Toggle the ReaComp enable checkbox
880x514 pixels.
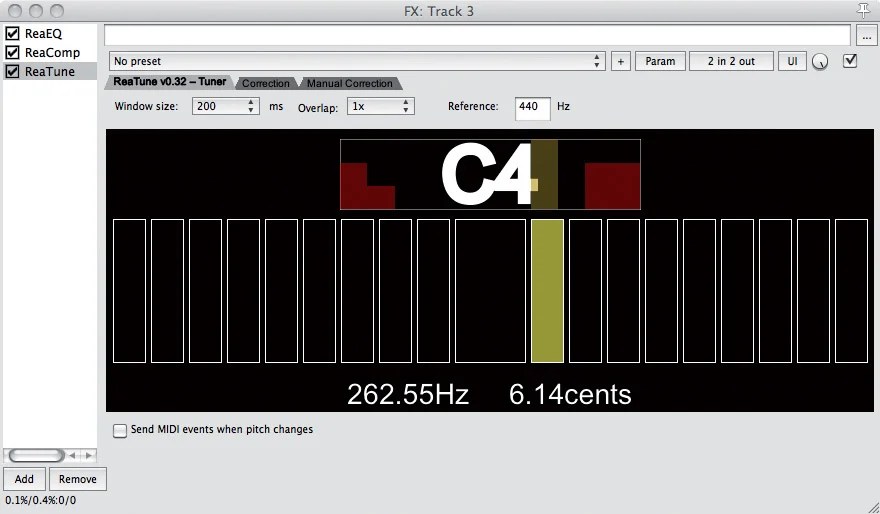tap(12, 53)
